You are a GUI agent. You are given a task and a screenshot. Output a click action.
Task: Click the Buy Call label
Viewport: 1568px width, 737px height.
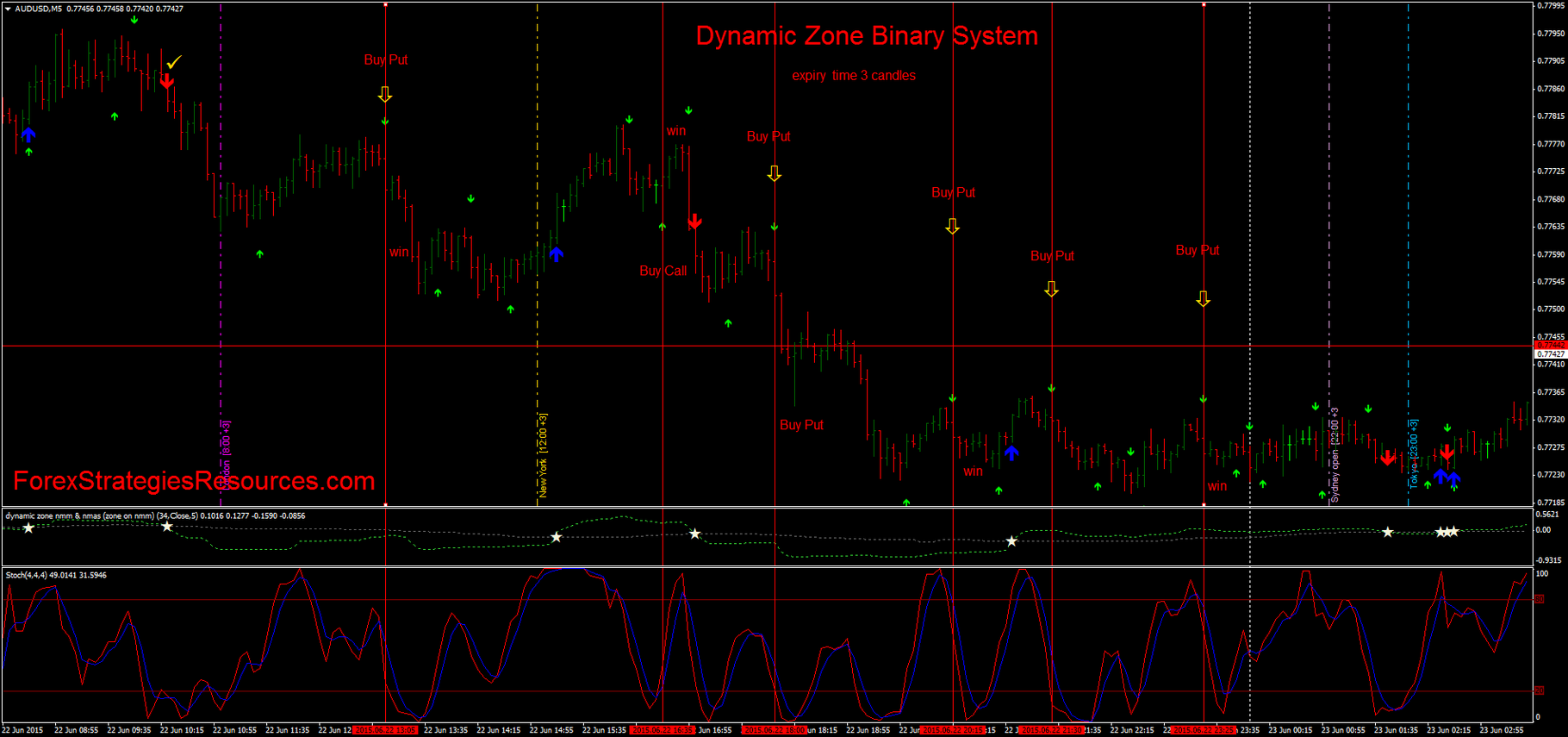[663, 271]
